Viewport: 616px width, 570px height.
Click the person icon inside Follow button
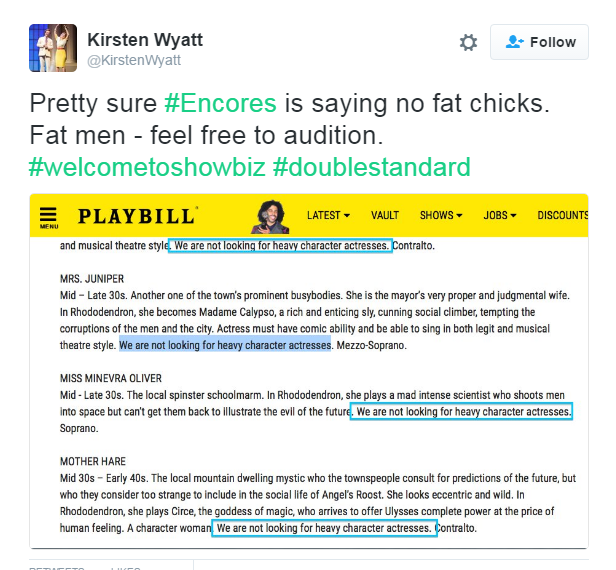514,42
